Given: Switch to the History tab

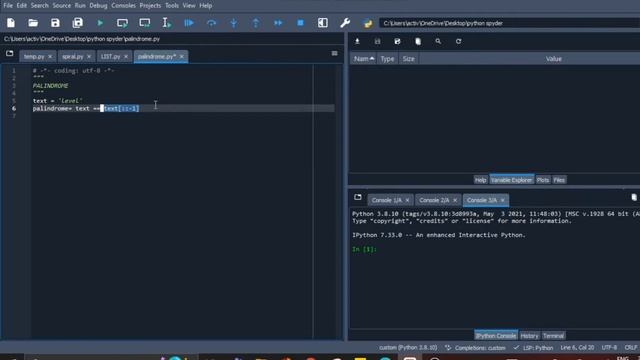Looking at the screenshot, I should coord(529,336).
